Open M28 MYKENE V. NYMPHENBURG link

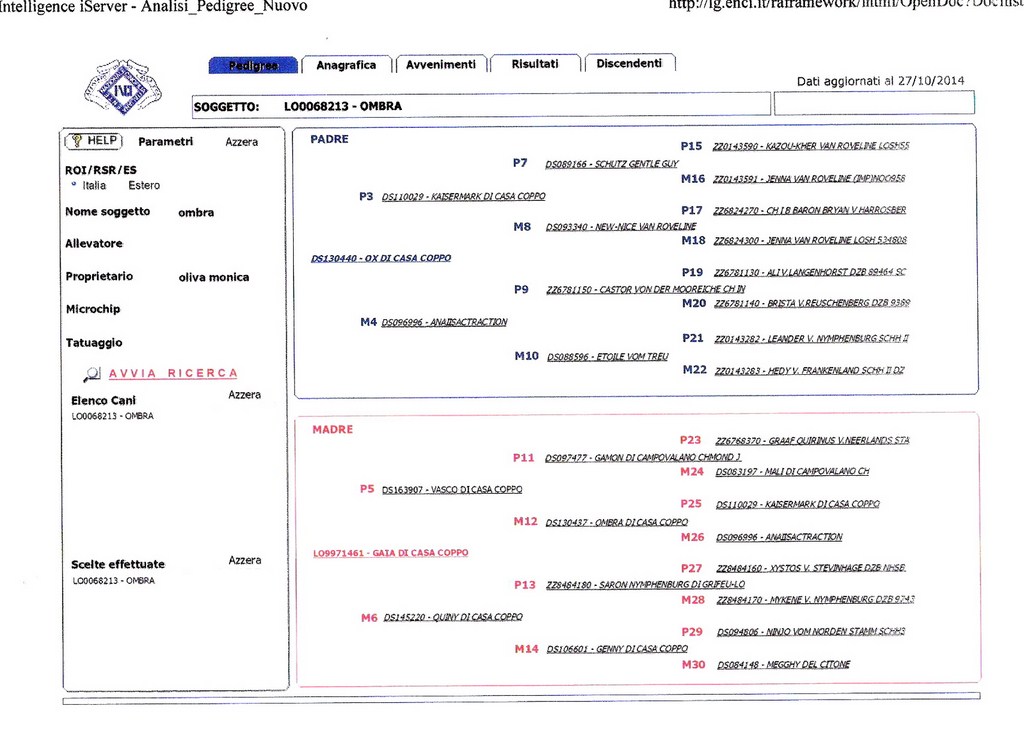[816, 599]
